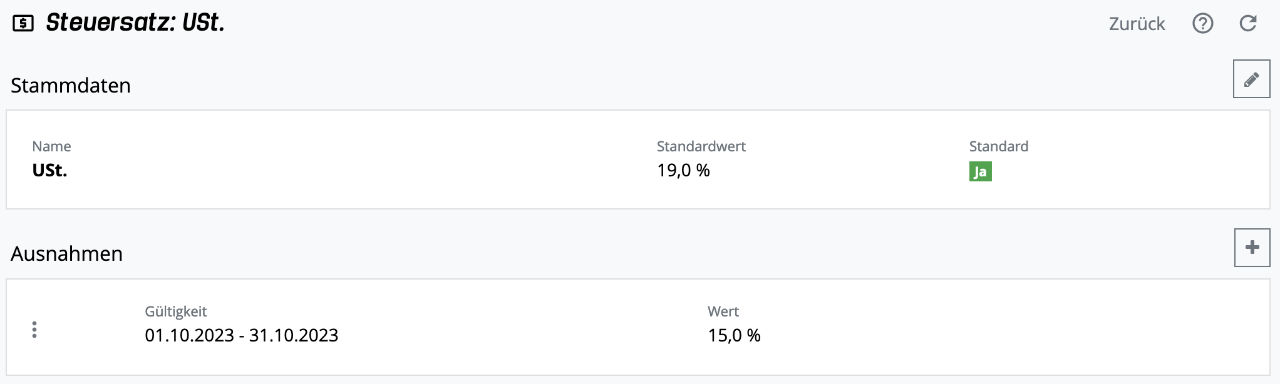
Task: Click the Zurück link
Action: tap(1136, 24)
